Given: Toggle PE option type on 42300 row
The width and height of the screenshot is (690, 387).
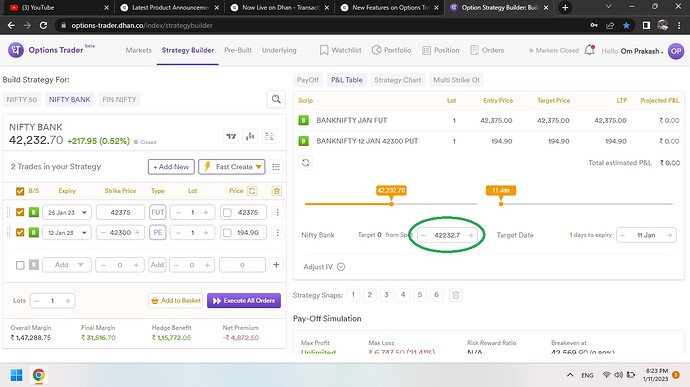Looking at the screenshot, I should point(158,232).
